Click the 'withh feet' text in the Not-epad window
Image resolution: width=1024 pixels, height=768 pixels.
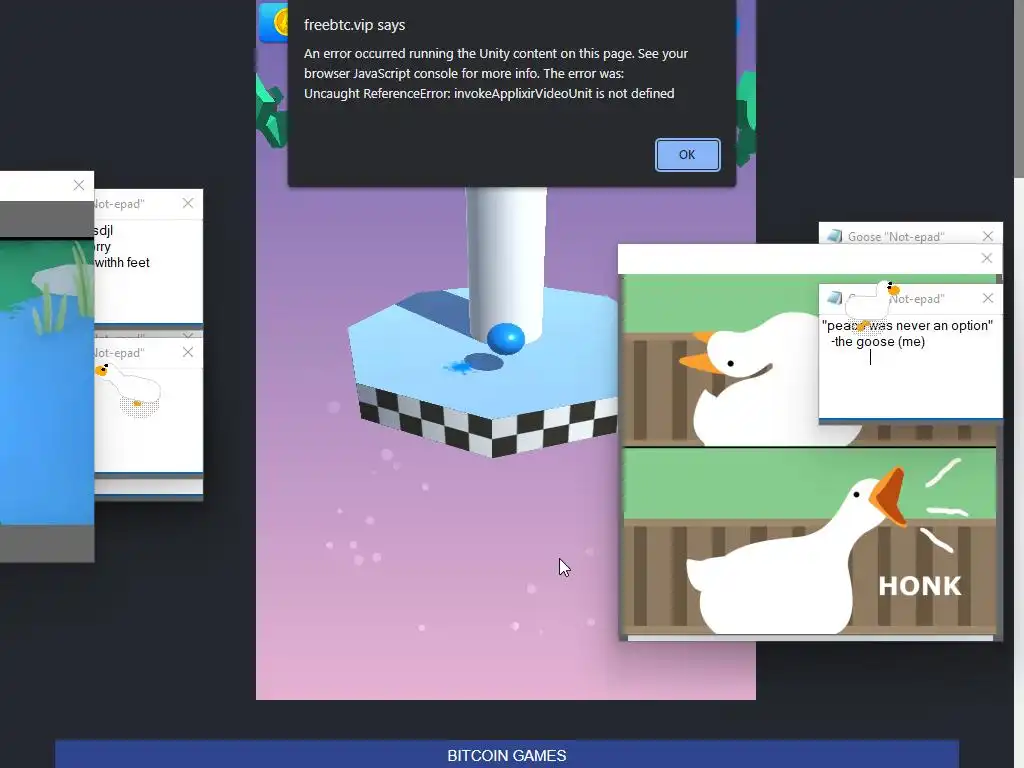122,263
